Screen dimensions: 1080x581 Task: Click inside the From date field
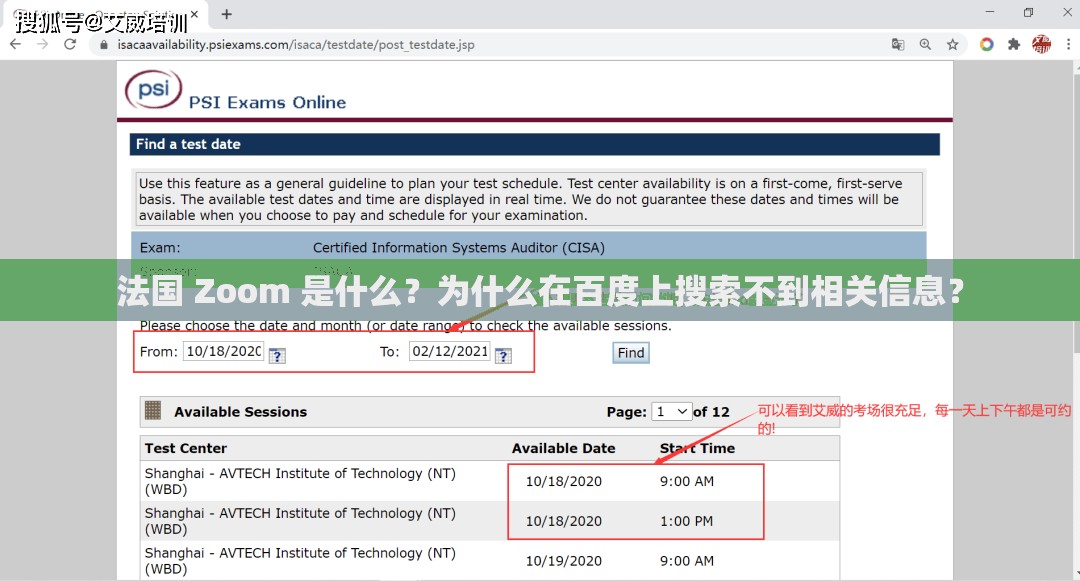pyautogui.click(x=222, y=351)
